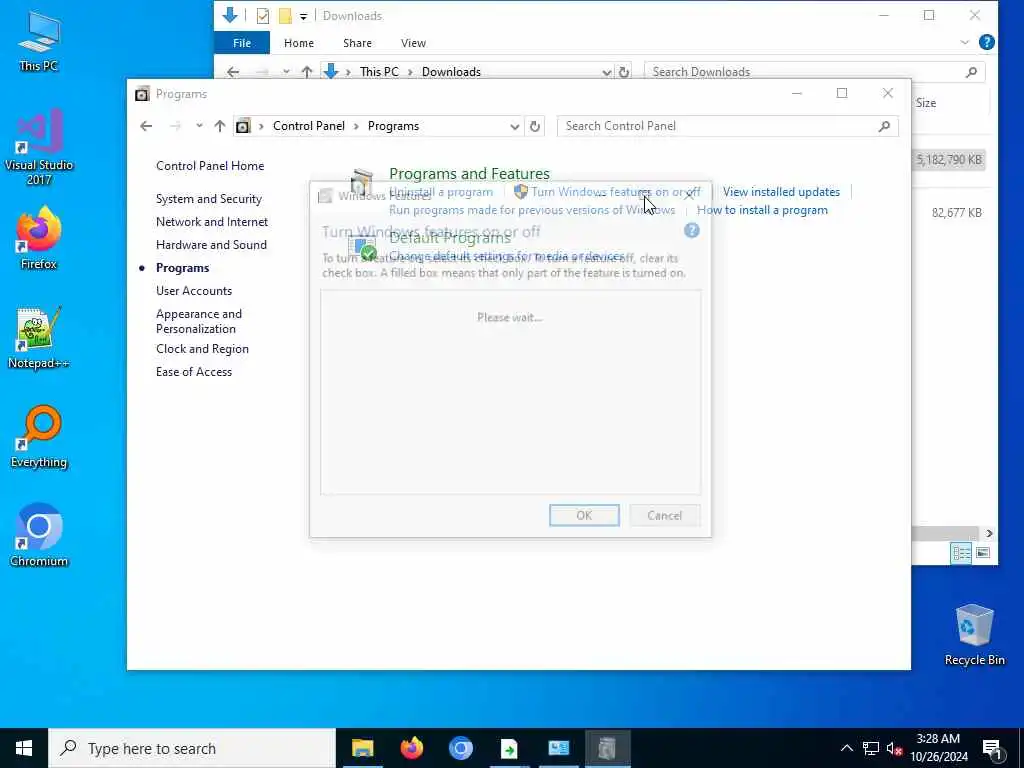Open Chromium from the taskbar
This screenshot has height=768, width=1024.
tap(460, 748)
